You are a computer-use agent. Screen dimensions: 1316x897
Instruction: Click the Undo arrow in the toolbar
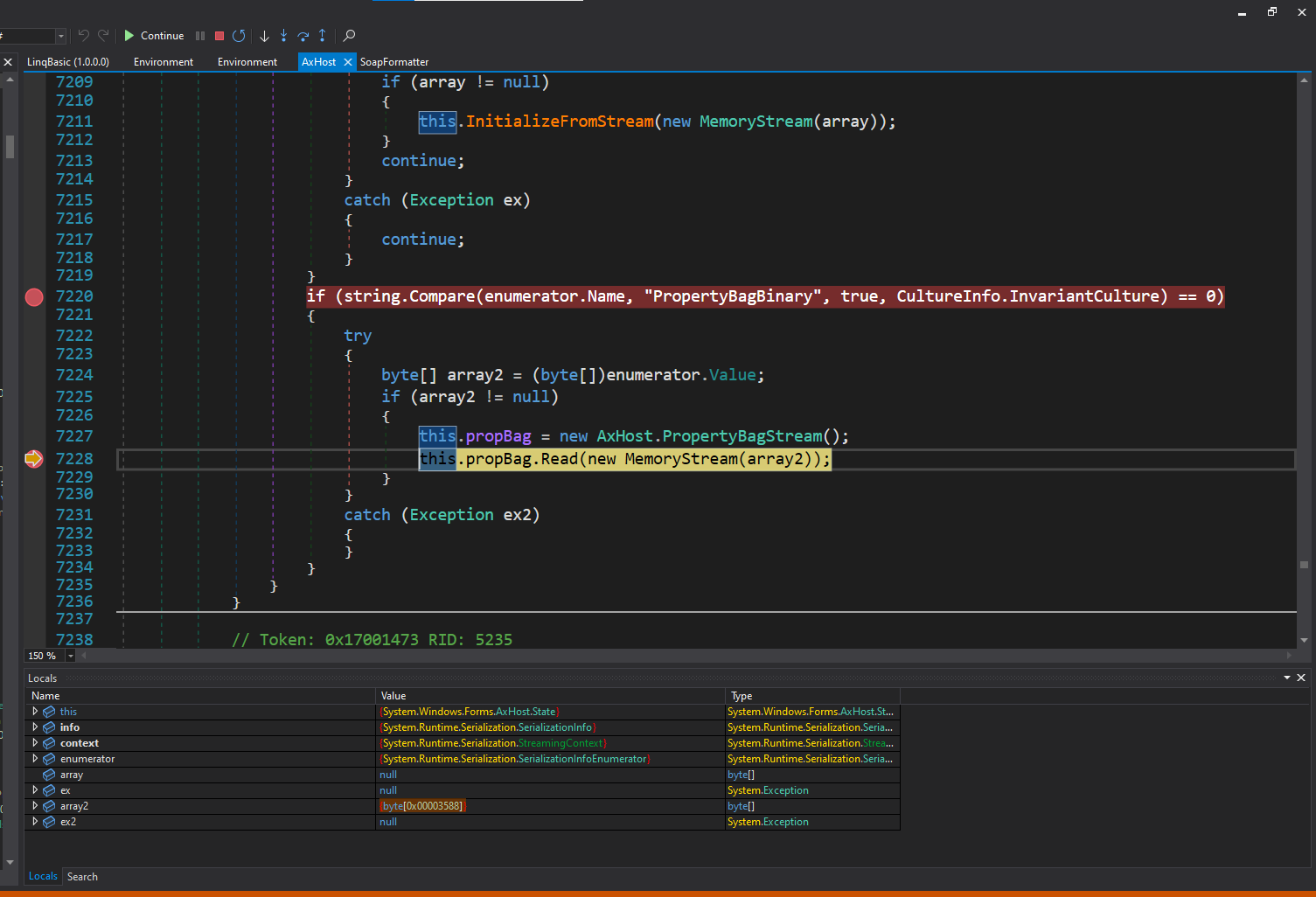pos(84,36)
